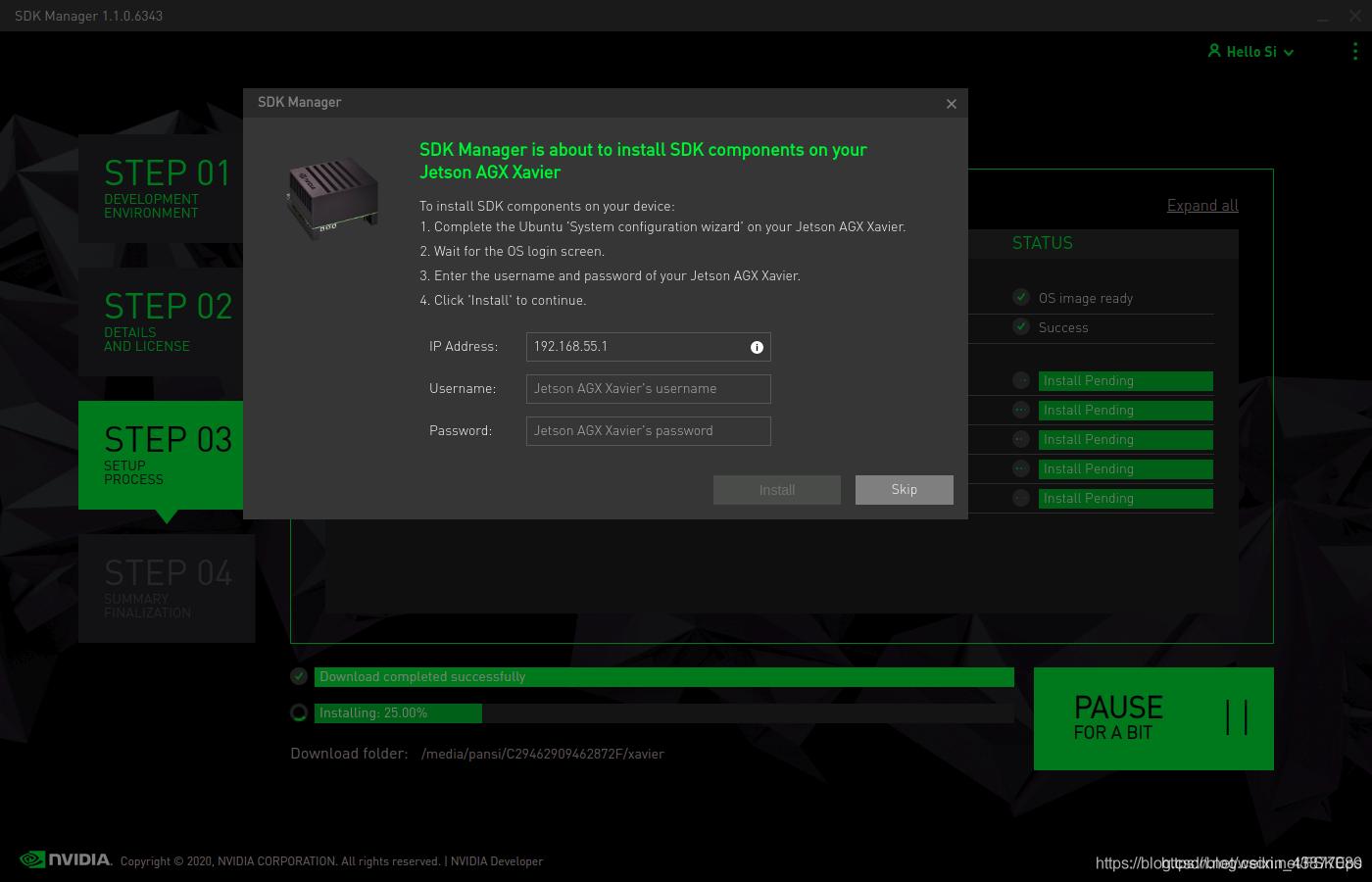Expand the Hello Si account dropdown
Viewport: 1372px width, 882px height.
coord(1289,53)
